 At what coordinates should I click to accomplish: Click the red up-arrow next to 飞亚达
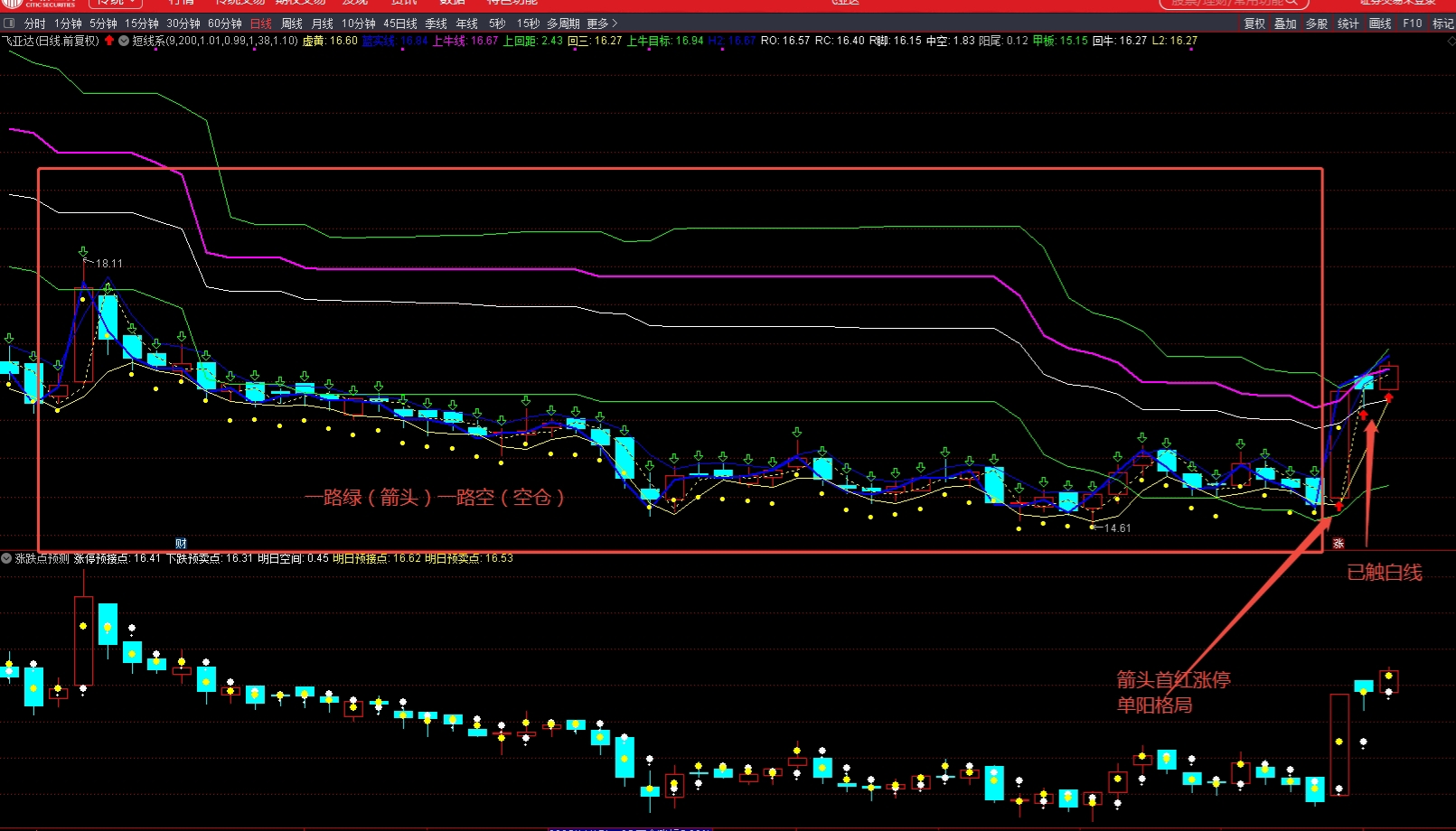(109, 41)
